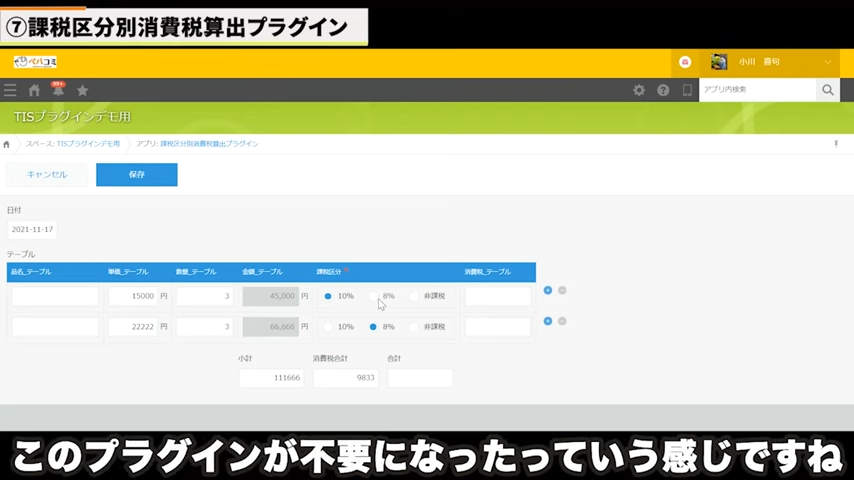The width and height of the screenshot is (854, 480).
Task: Click the user name text in the header
Action: point(759,62)
